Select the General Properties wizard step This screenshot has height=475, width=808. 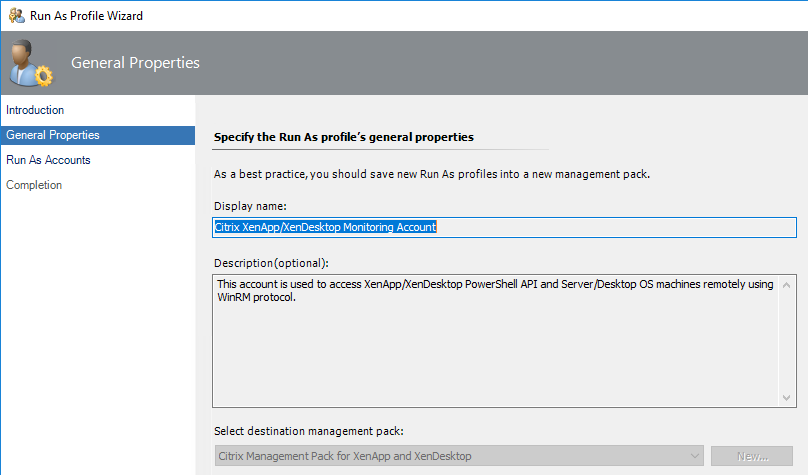(98, 135)
